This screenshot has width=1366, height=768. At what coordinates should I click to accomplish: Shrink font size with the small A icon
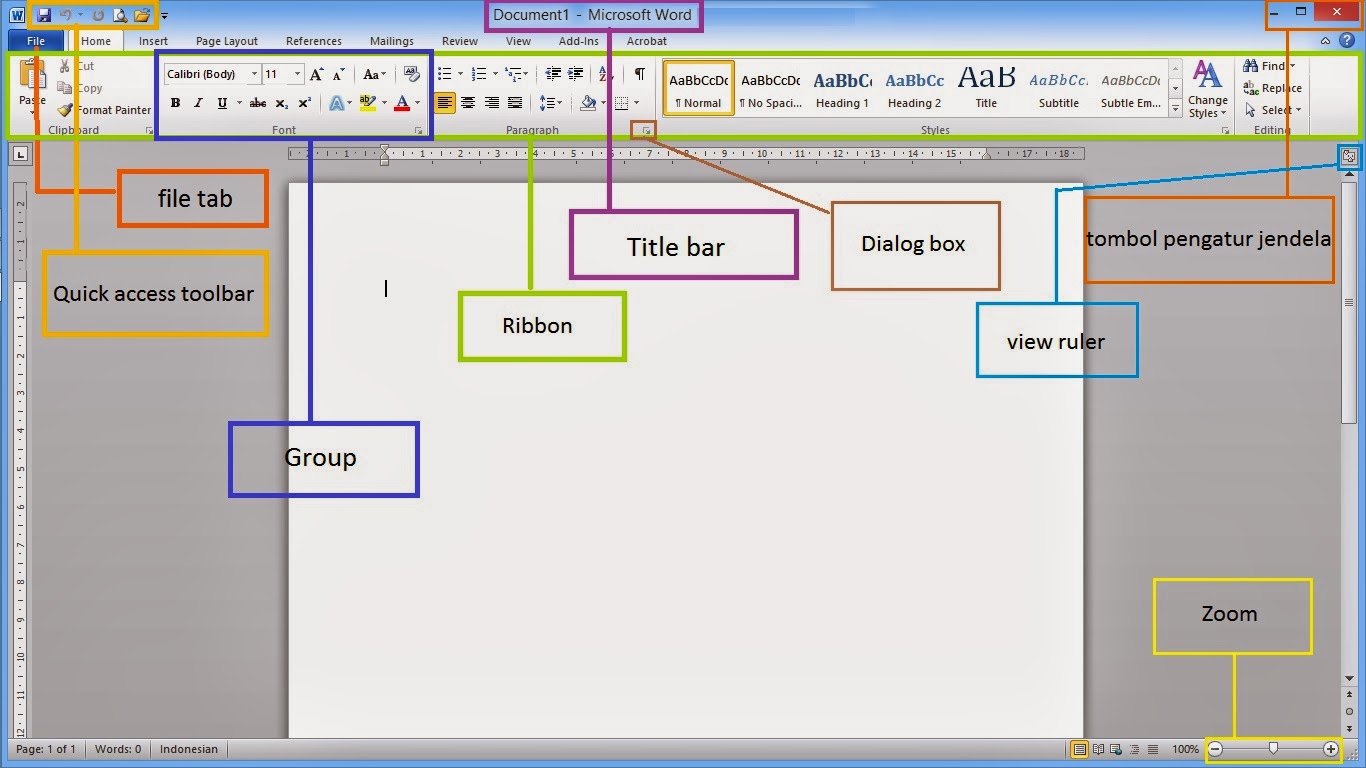(x=339, y=74)
